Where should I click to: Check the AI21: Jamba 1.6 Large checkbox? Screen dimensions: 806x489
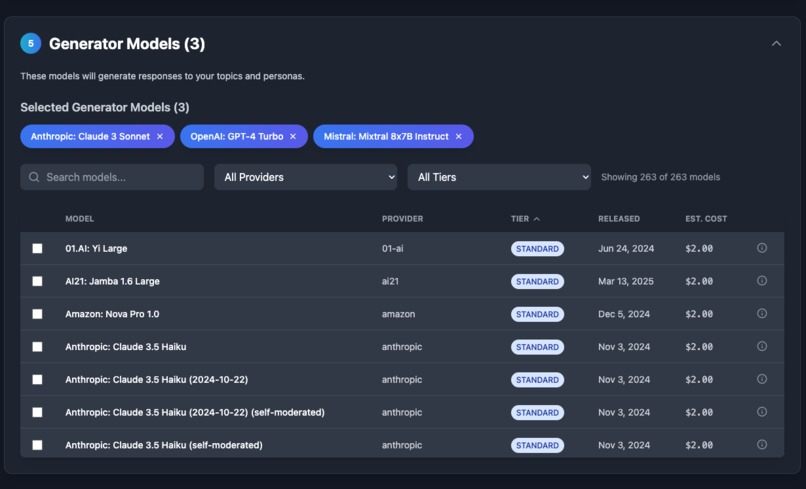(38, 281)
